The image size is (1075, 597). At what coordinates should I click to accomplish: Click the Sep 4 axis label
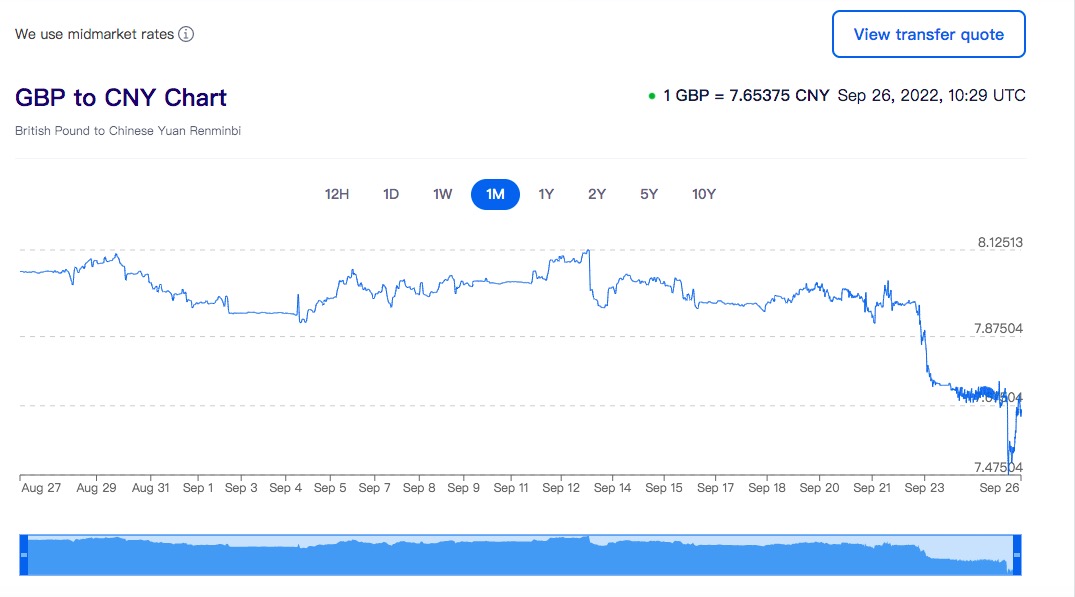(285, 487)
